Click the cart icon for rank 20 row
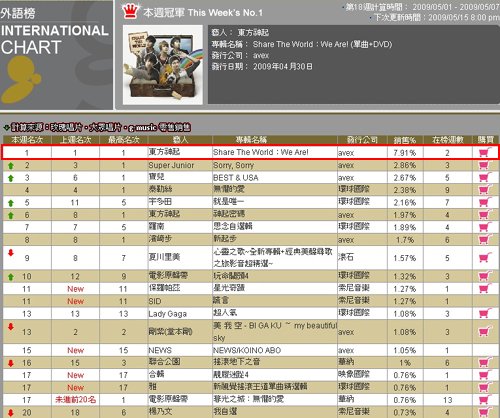This screenshot has width=500, height=418. tap(485, 412)
